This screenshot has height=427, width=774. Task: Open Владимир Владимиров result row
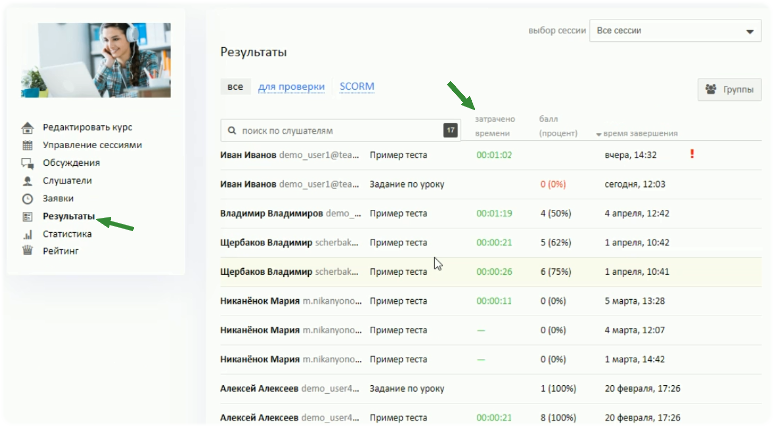271,213
